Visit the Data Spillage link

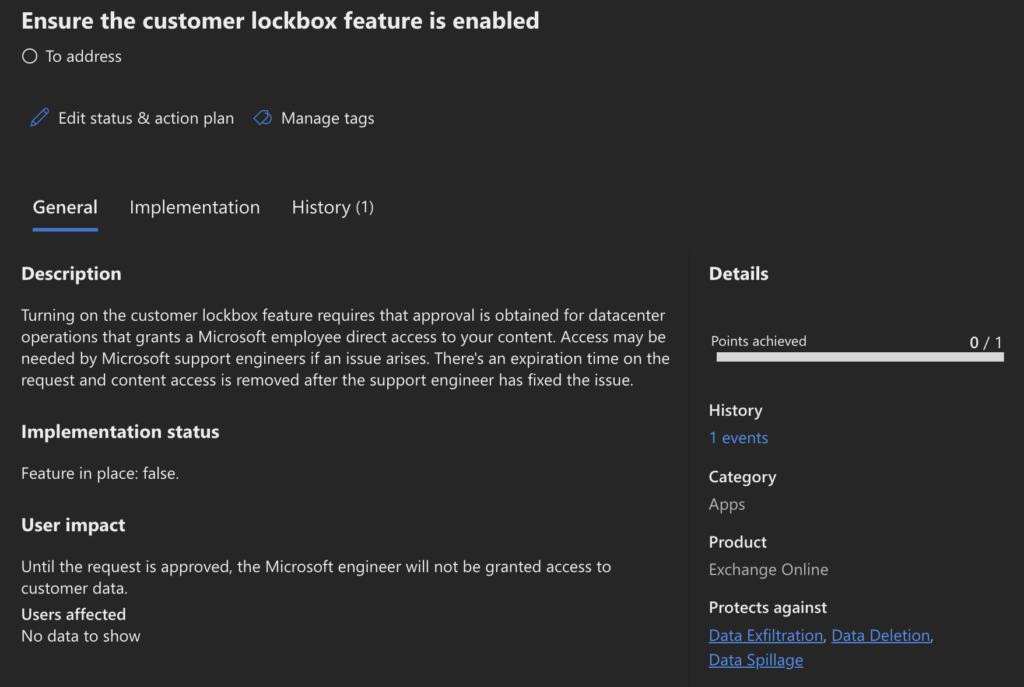(x=755, y=659)
